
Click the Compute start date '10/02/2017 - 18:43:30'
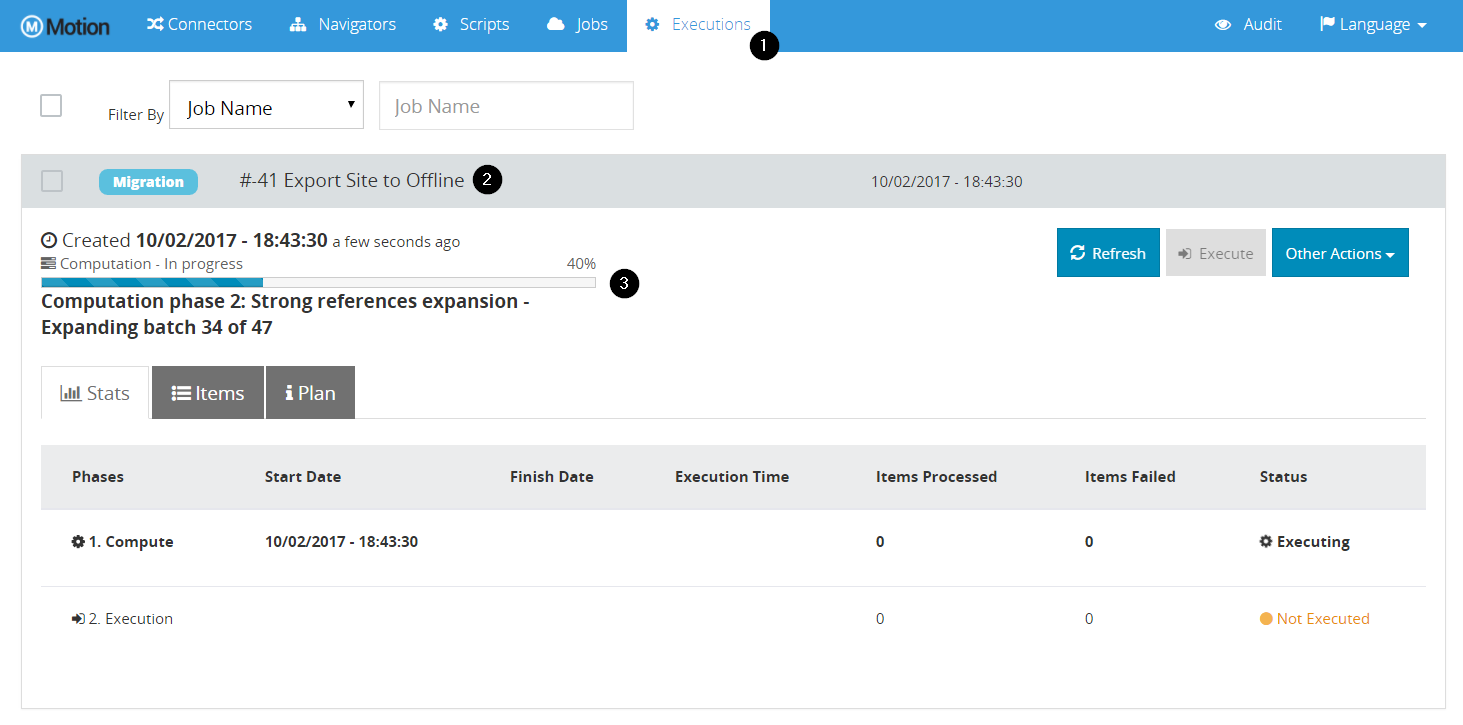point(341,542)
